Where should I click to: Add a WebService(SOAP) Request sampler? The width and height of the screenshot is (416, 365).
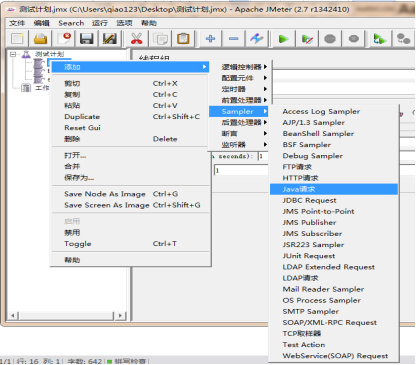(334, 356)
